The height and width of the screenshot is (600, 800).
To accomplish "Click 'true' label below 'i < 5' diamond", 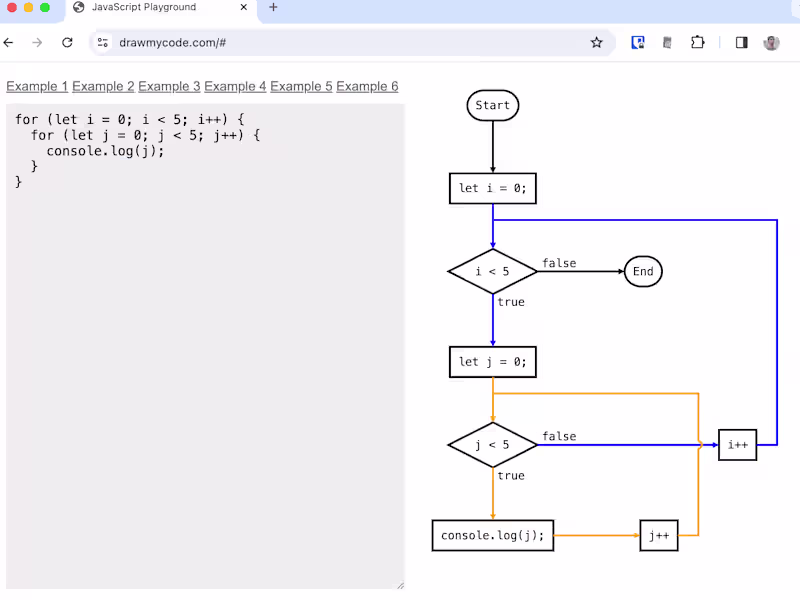I will 511,302.
